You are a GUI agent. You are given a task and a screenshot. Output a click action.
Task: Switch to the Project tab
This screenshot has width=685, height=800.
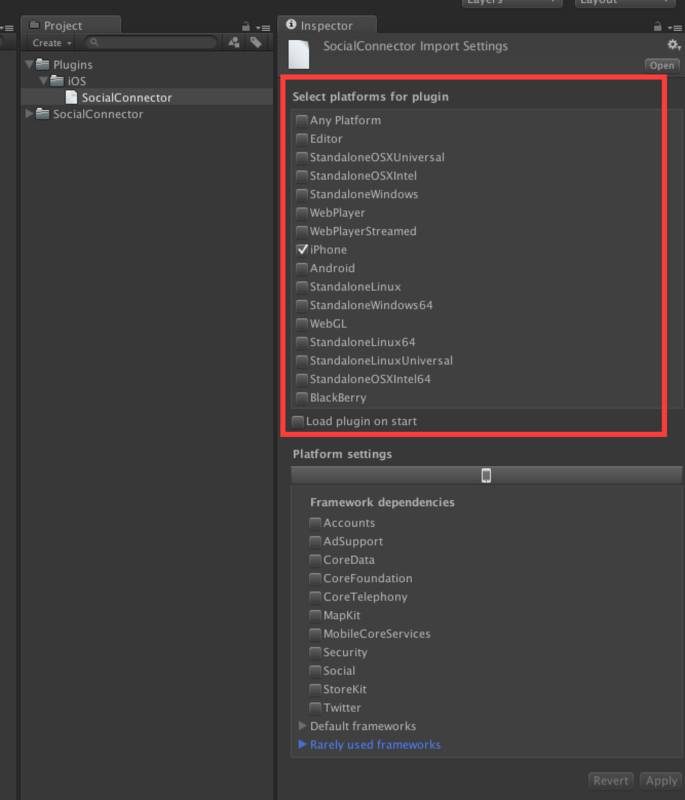(x=71, y=26)
